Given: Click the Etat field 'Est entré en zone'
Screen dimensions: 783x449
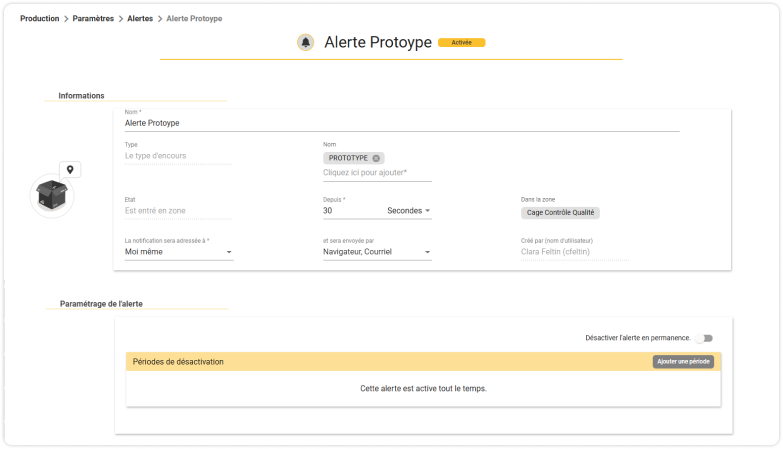Looking at the screenshot, I should (x=178, y=211).
